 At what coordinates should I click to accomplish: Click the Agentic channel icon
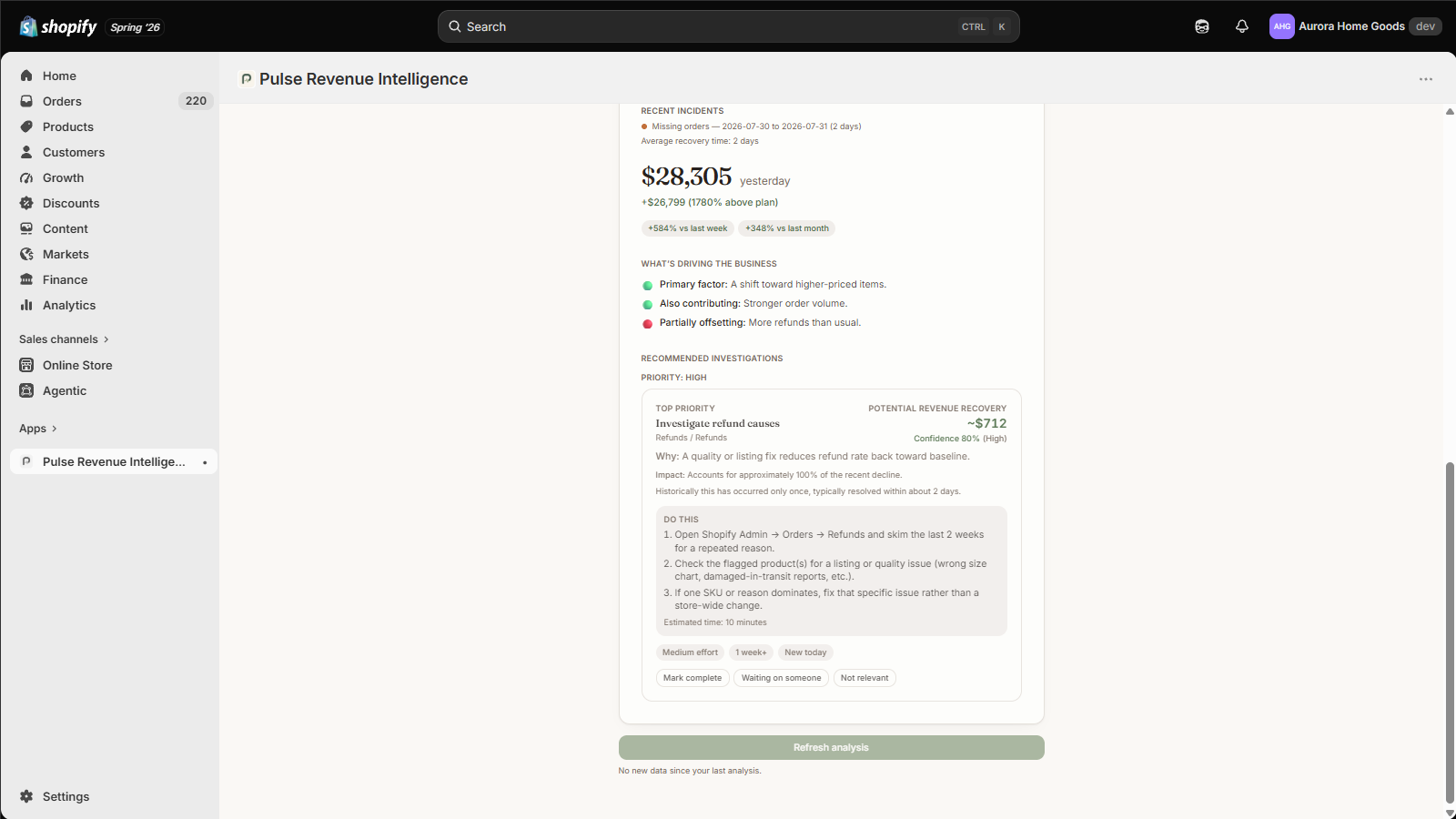tap(26, 390)
